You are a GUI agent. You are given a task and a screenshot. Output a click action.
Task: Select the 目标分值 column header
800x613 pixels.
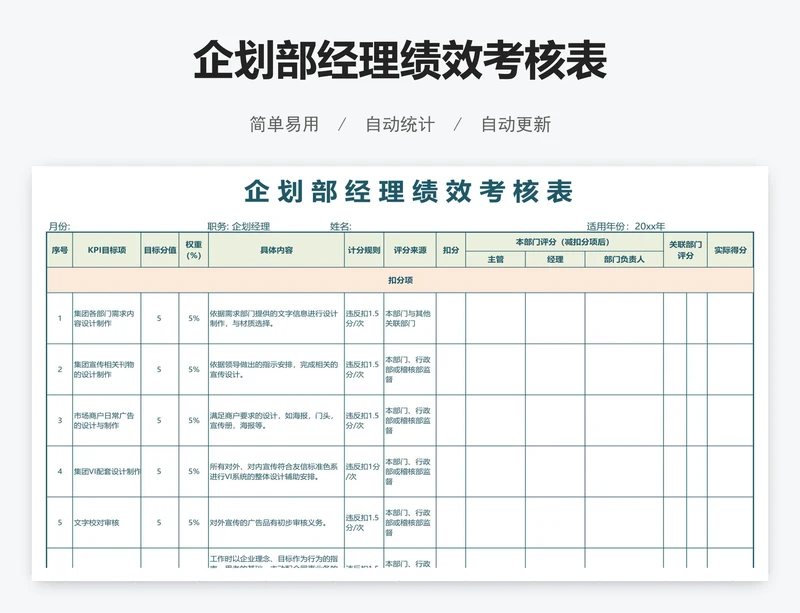160,250
